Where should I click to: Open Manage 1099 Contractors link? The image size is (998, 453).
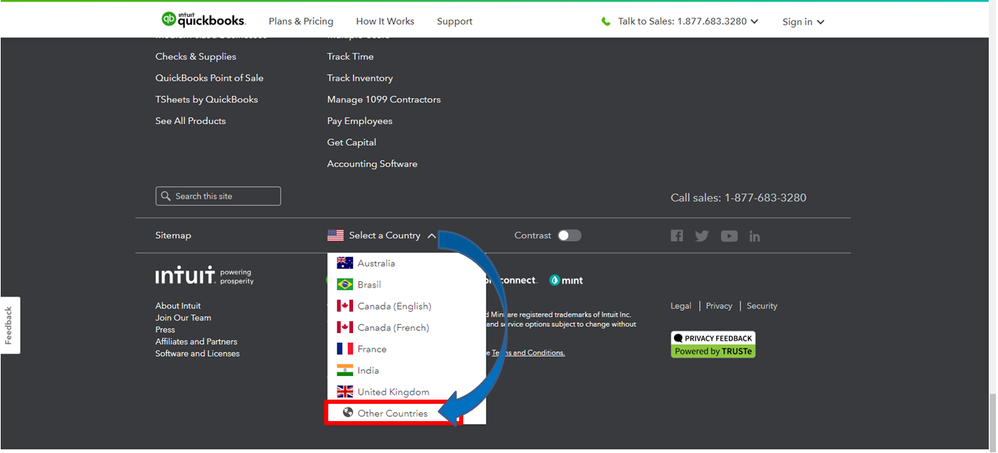pyautogui.click(x=384, y=99)
